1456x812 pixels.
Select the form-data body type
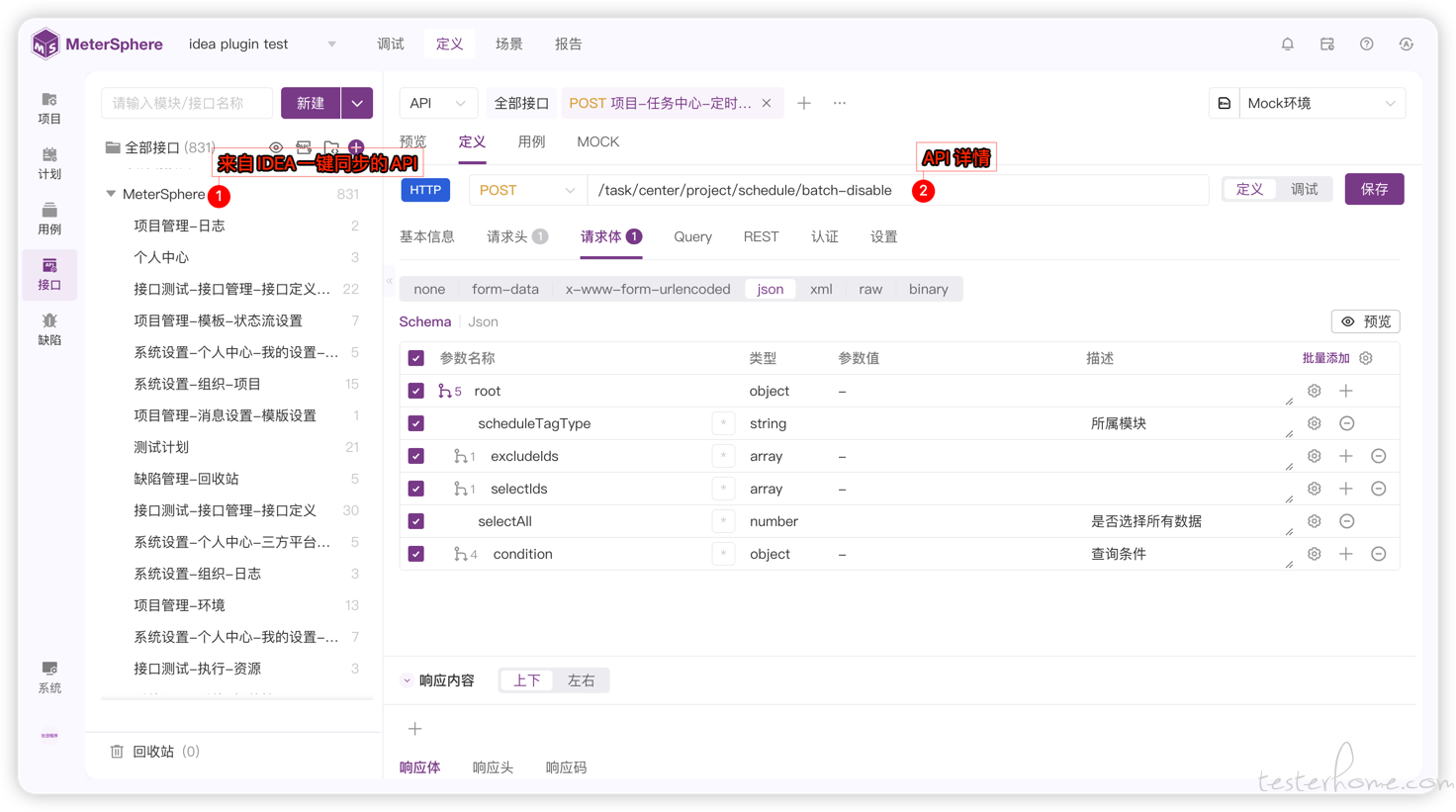(505, 289)
